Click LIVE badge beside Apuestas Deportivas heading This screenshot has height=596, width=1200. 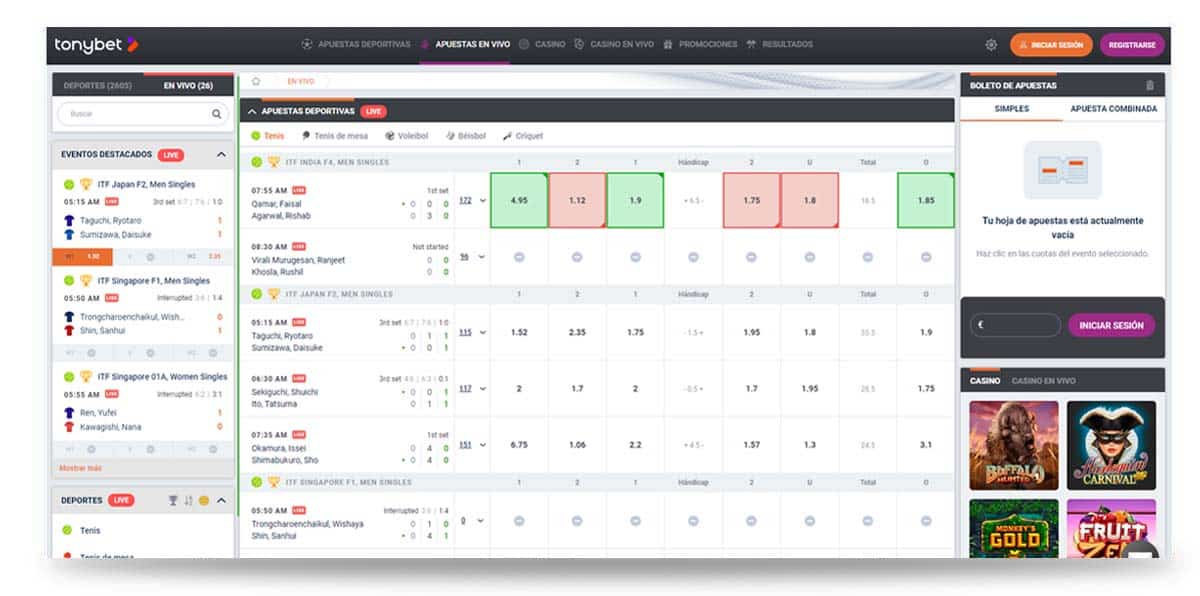[x=374, y=111]
